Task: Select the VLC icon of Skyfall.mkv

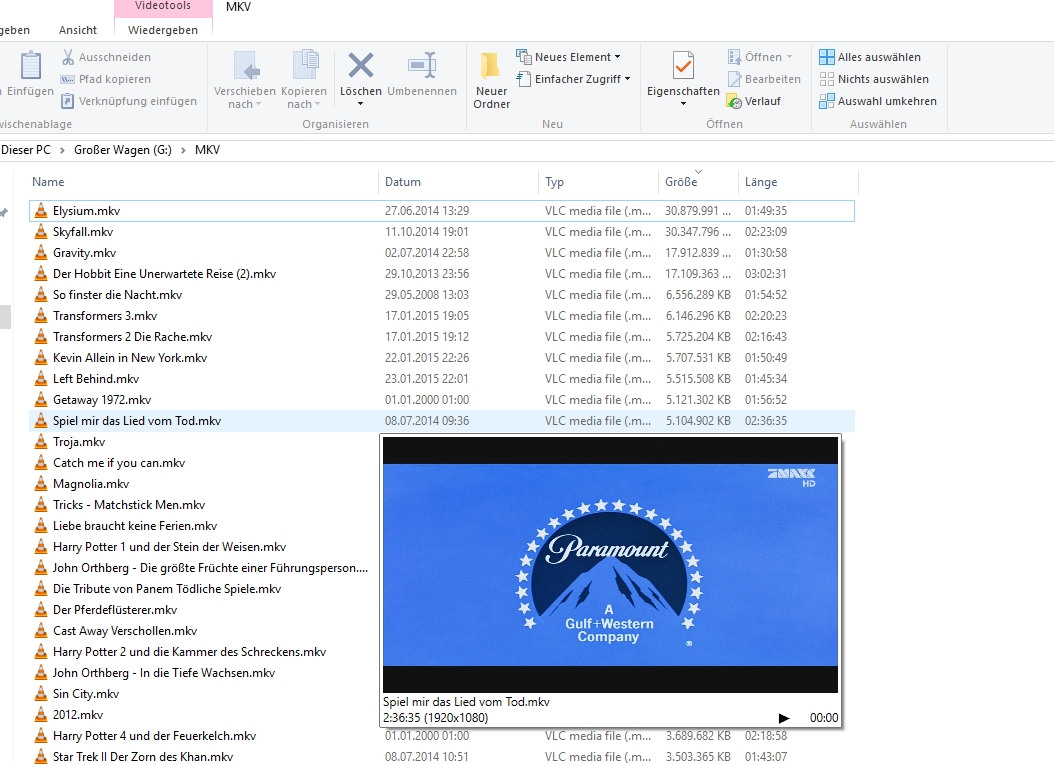Action: [41, 231]
